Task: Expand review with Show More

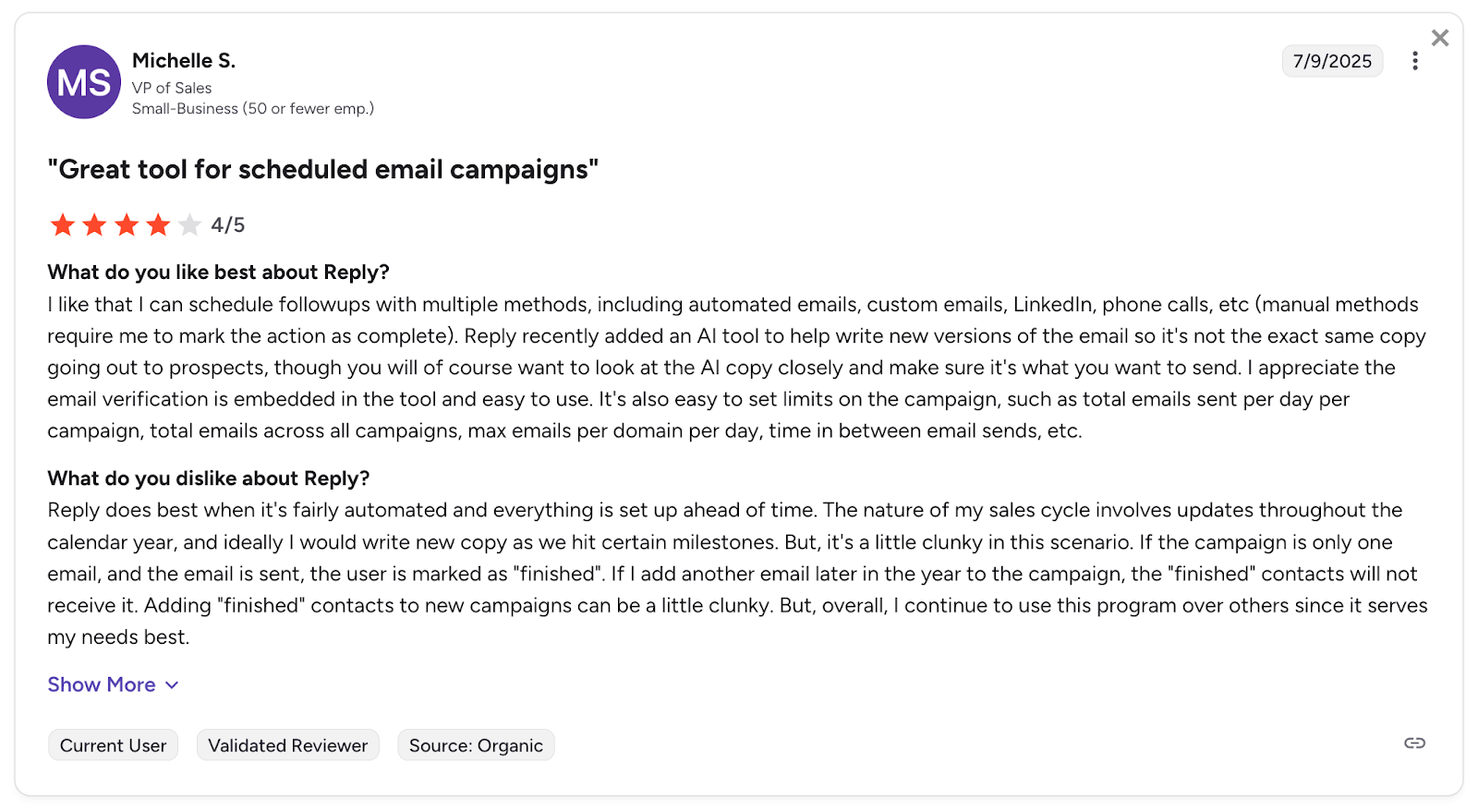Action: 102,685
